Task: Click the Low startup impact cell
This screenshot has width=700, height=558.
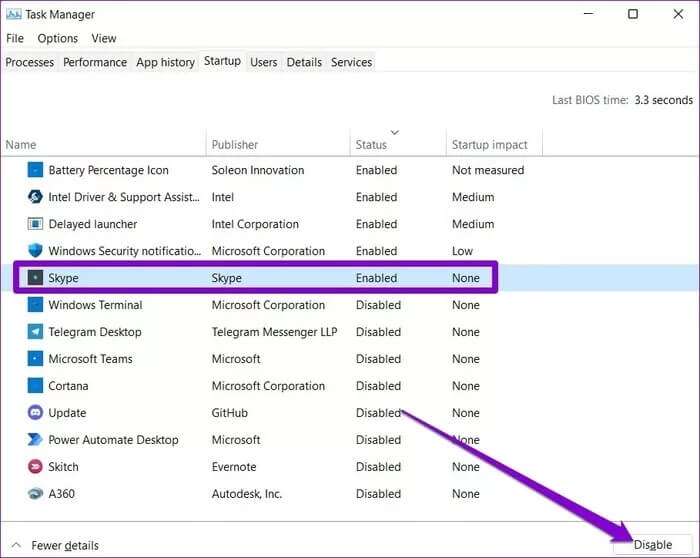Action: pos(462,250)
